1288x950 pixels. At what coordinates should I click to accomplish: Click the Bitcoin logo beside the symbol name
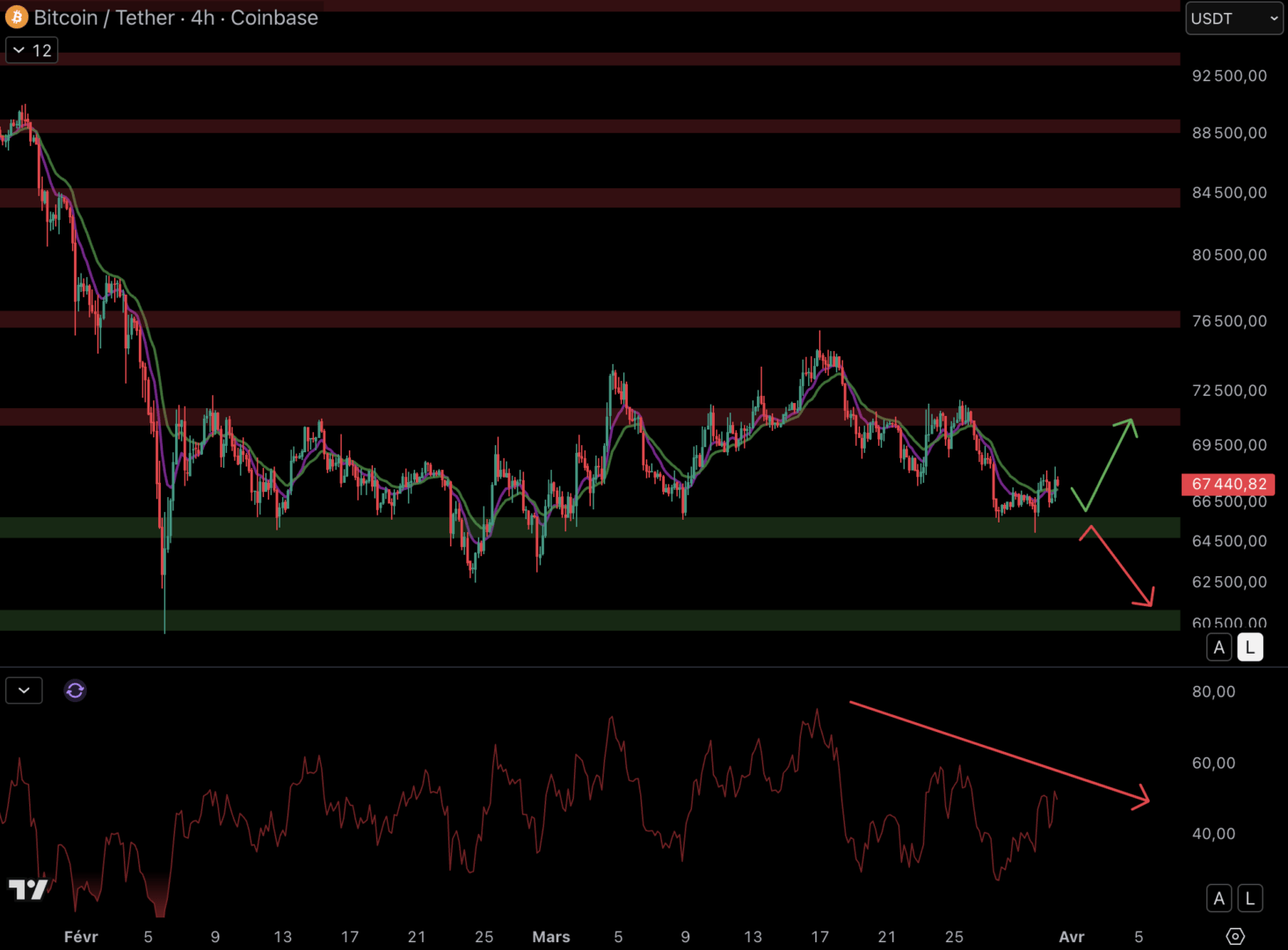point(16,18)
